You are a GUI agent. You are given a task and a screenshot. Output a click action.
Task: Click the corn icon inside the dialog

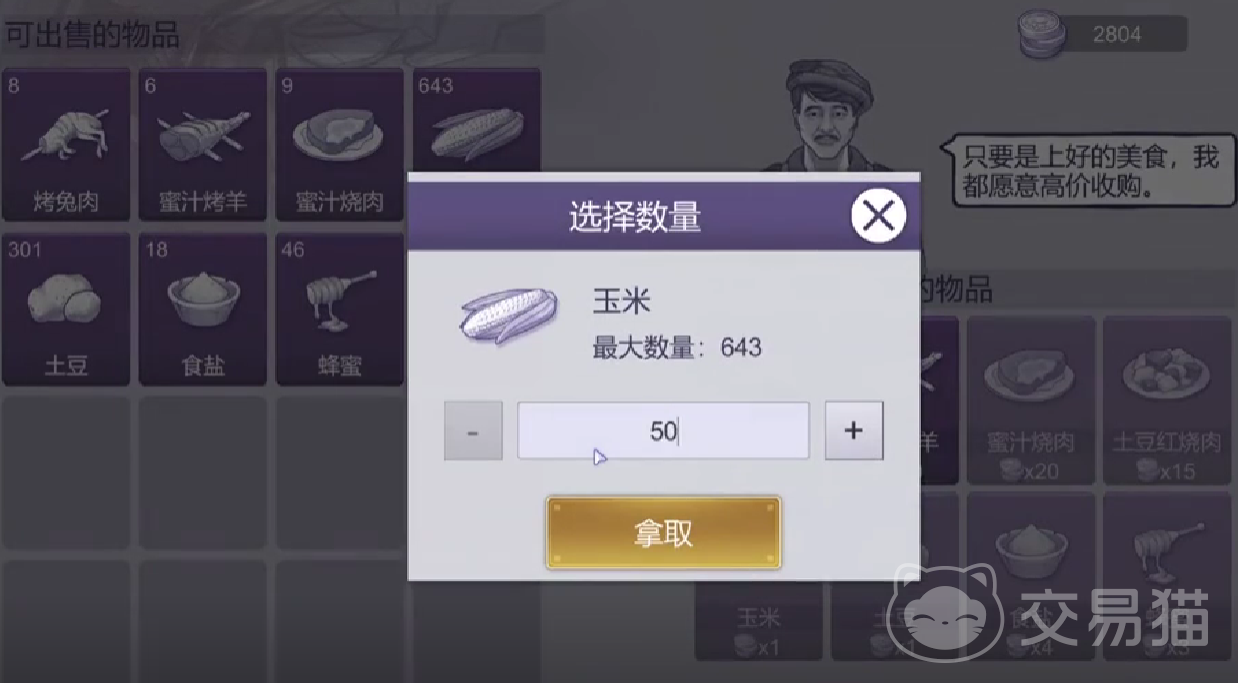(509, 318)
